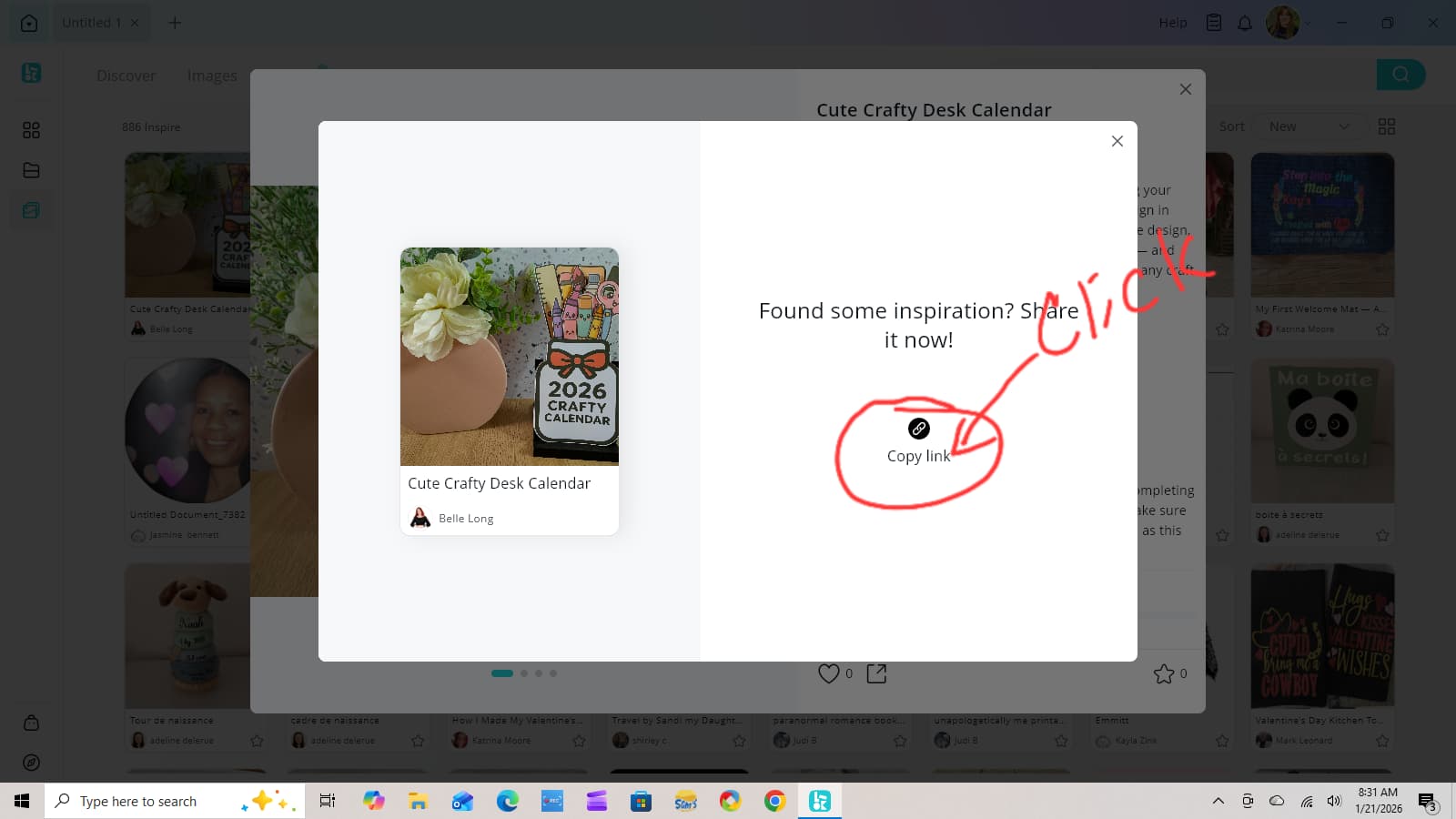Image resolution: width=1456 pixels, height=819 pixels.
Task: Switch grid view layout option
Action: [1386, 126]
